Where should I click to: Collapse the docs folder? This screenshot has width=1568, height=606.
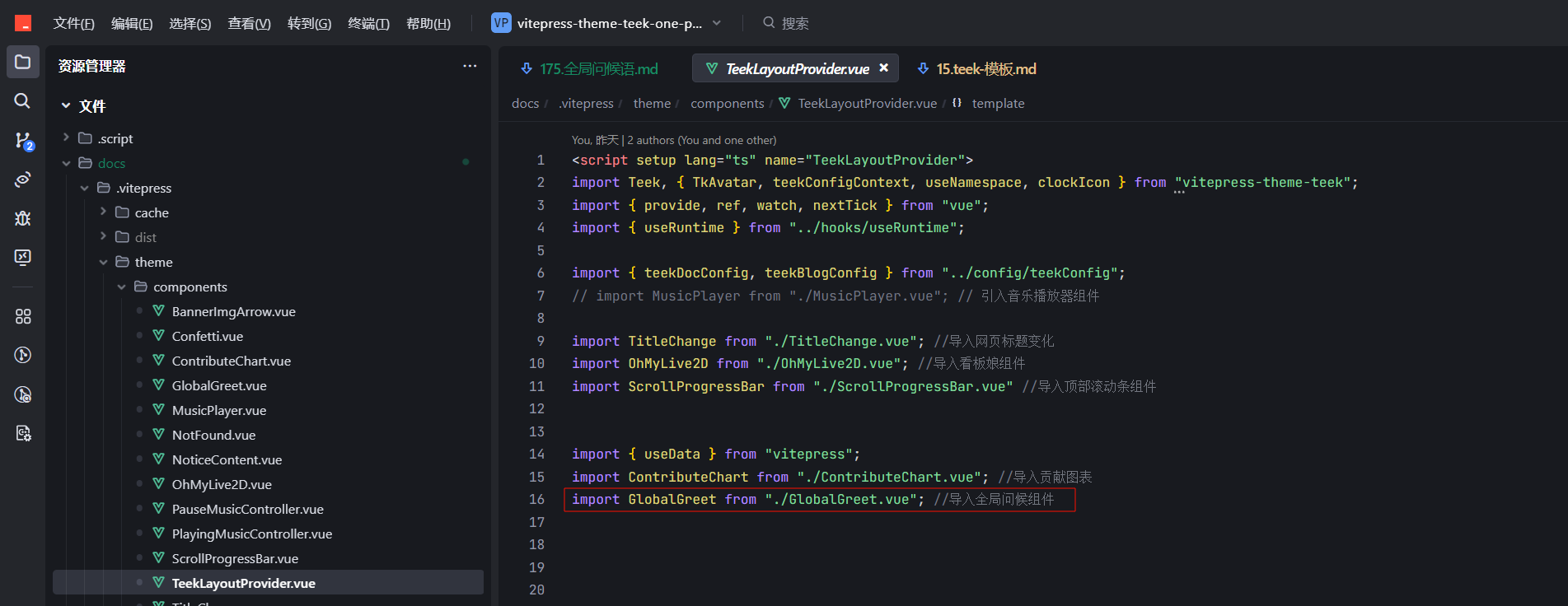67,163
